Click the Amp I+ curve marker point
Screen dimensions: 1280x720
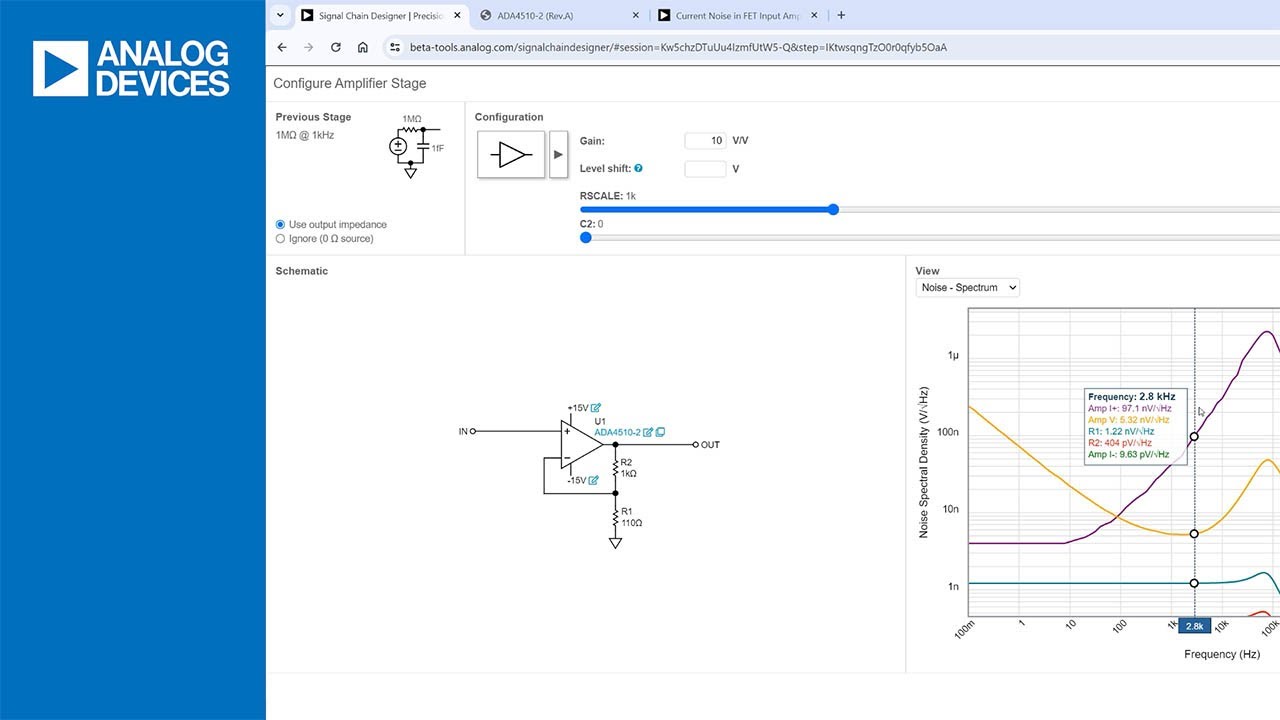(1194, 437)
